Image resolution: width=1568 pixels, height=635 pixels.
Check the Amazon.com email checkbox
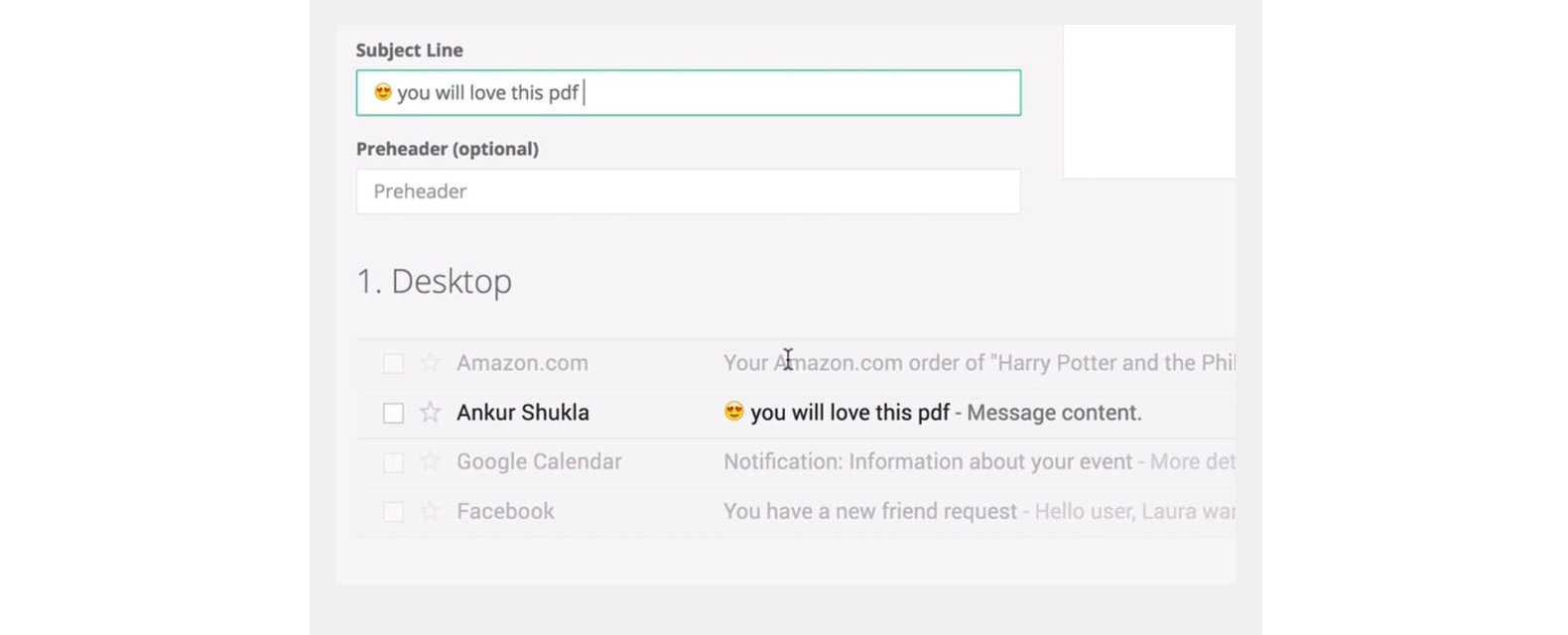pos(393,363)
